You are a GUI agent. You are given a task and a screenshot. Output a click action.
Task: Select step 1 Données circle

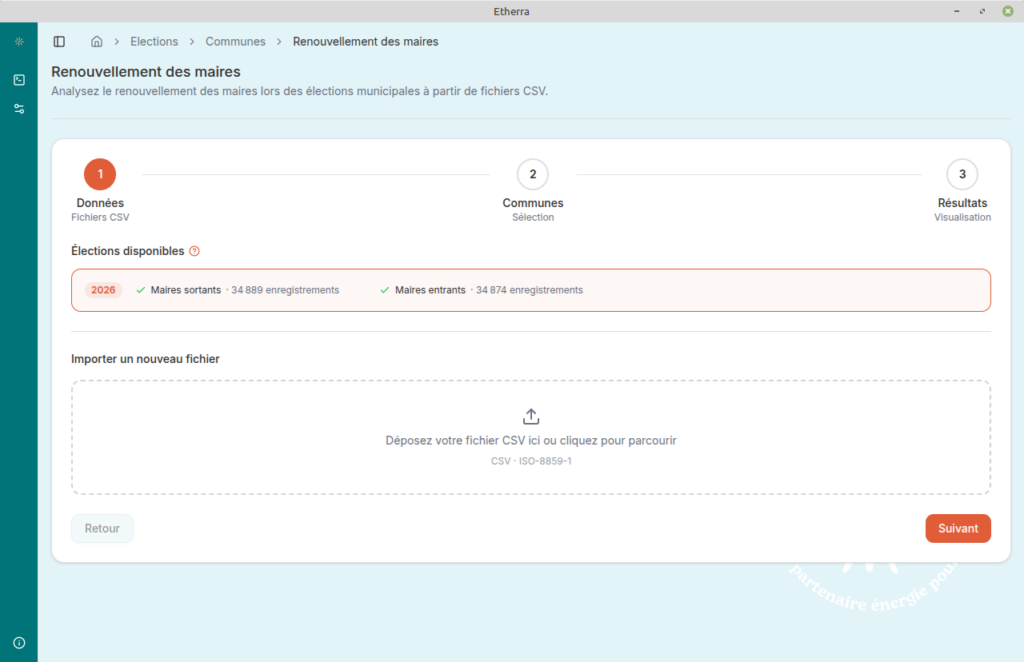[100, 174]
